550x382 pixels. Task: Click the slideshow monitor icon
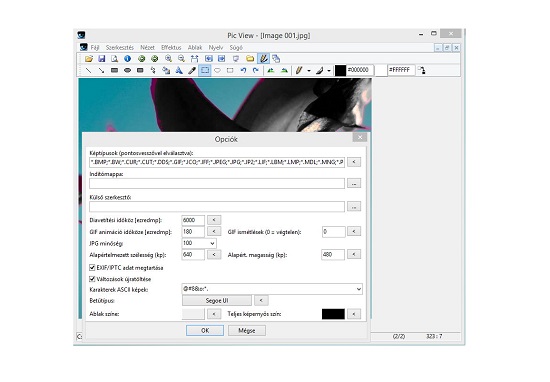236,59
